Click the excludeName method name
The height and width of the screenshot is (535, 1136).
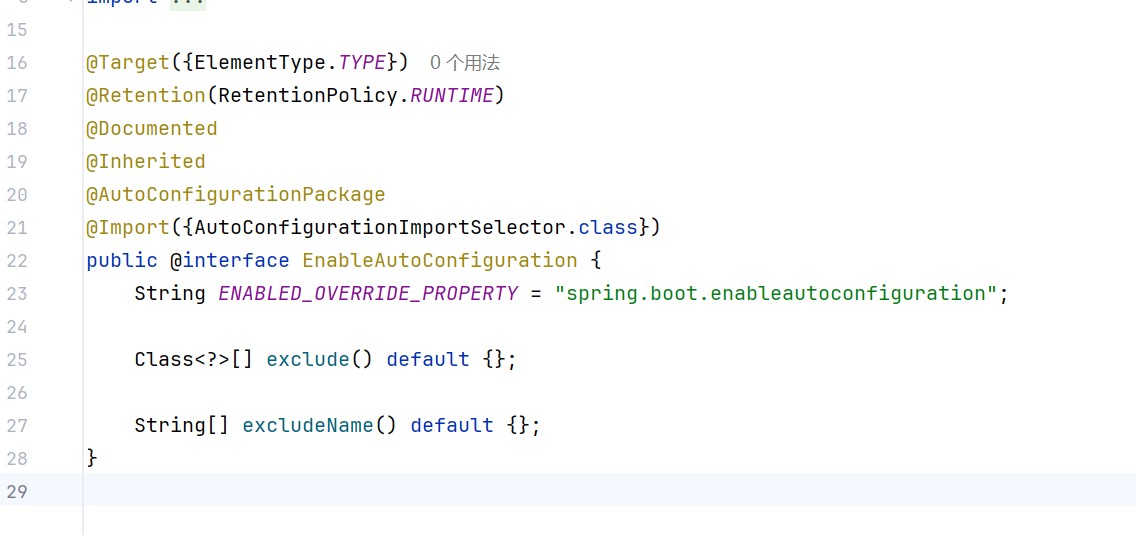[308, 426]
